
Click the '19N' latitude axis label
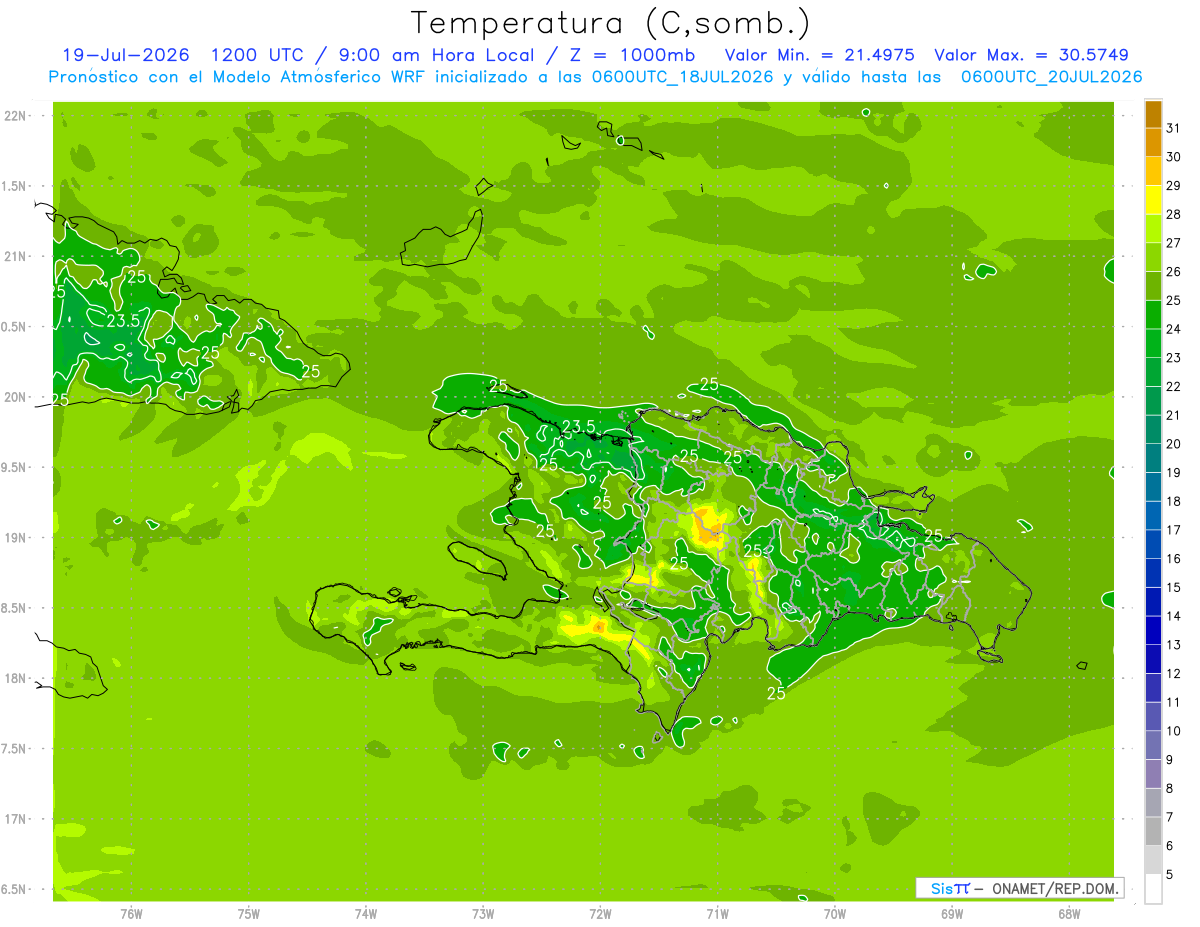point(14,538)
